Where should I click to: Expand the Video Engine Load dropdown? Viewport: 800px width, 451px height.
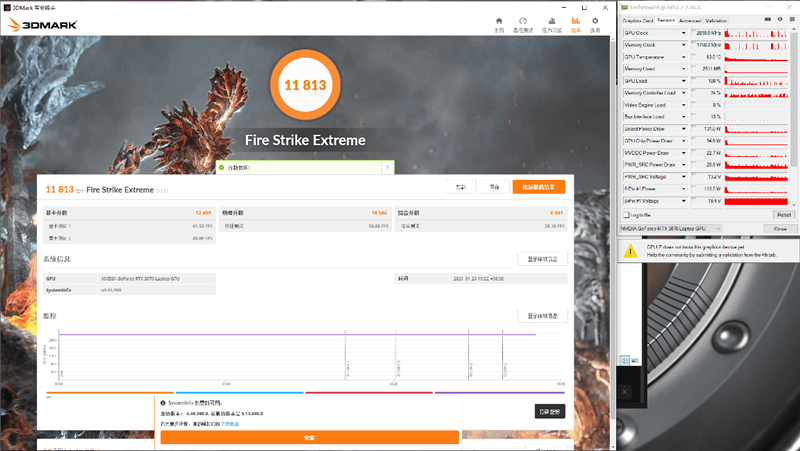684,105
